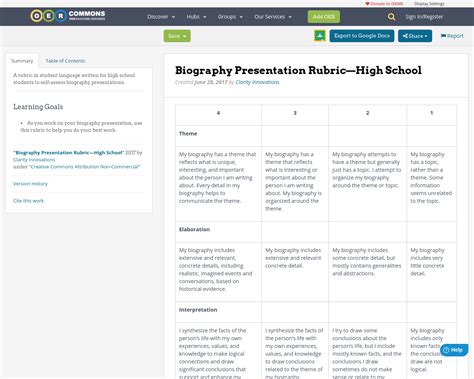
Task: Click the Add OER button
Action: coord(324,17)
